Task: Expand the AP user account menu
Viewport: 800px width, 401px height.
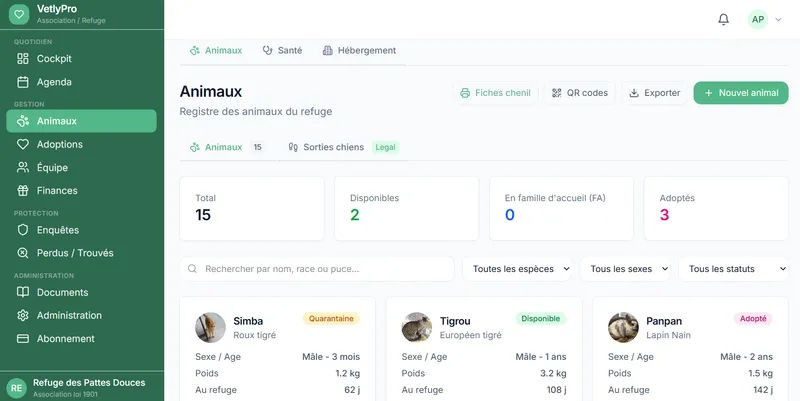Action: click(x=766, y=19)
